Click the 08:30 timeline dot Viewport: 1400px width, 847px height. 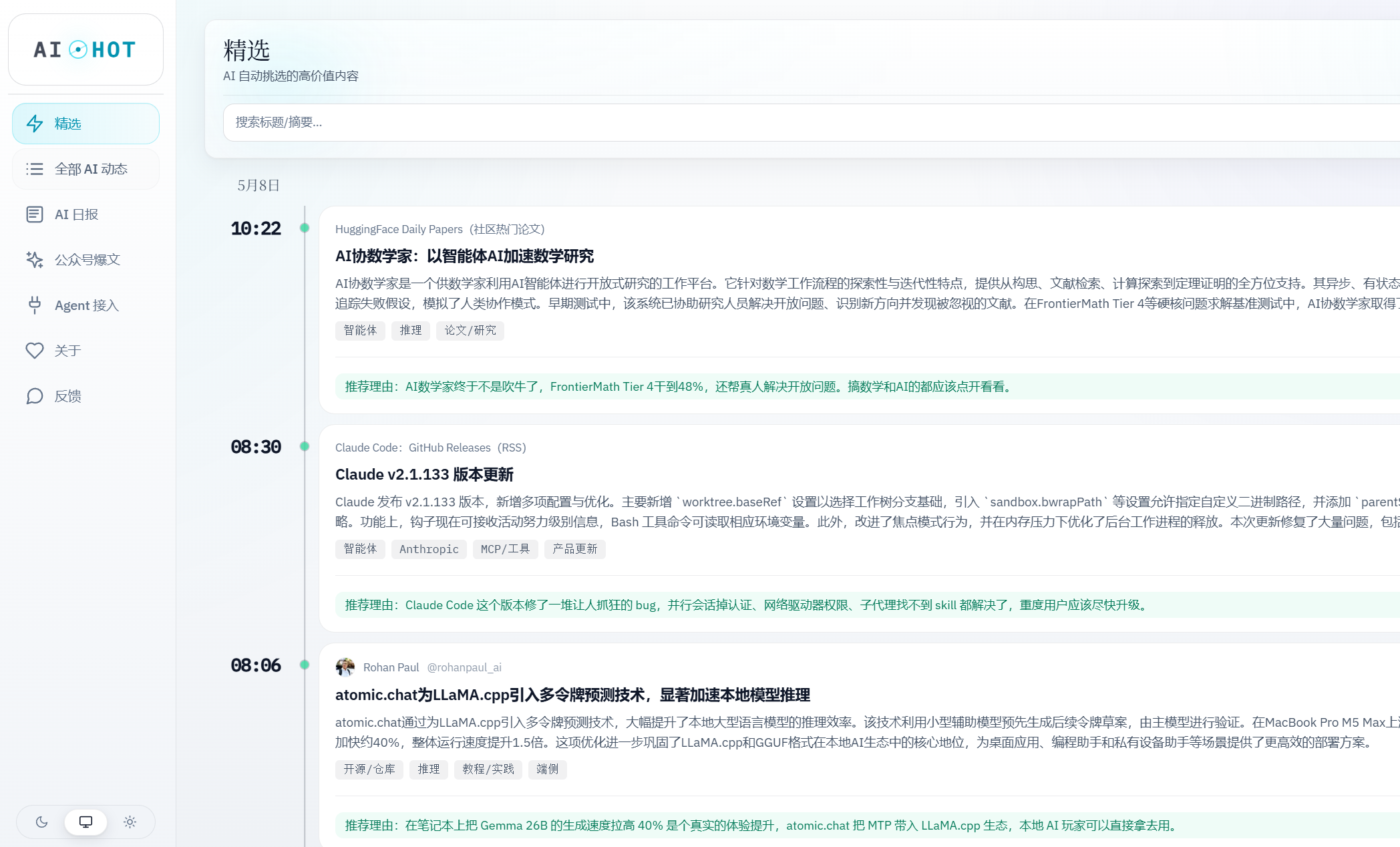pos(305,446)
